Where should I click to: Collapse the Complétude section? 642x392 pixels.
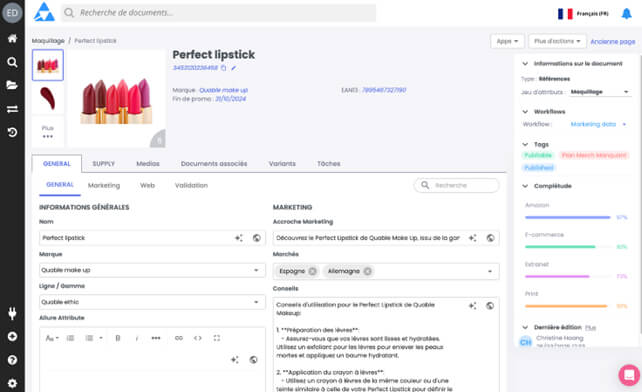[525, 186]
